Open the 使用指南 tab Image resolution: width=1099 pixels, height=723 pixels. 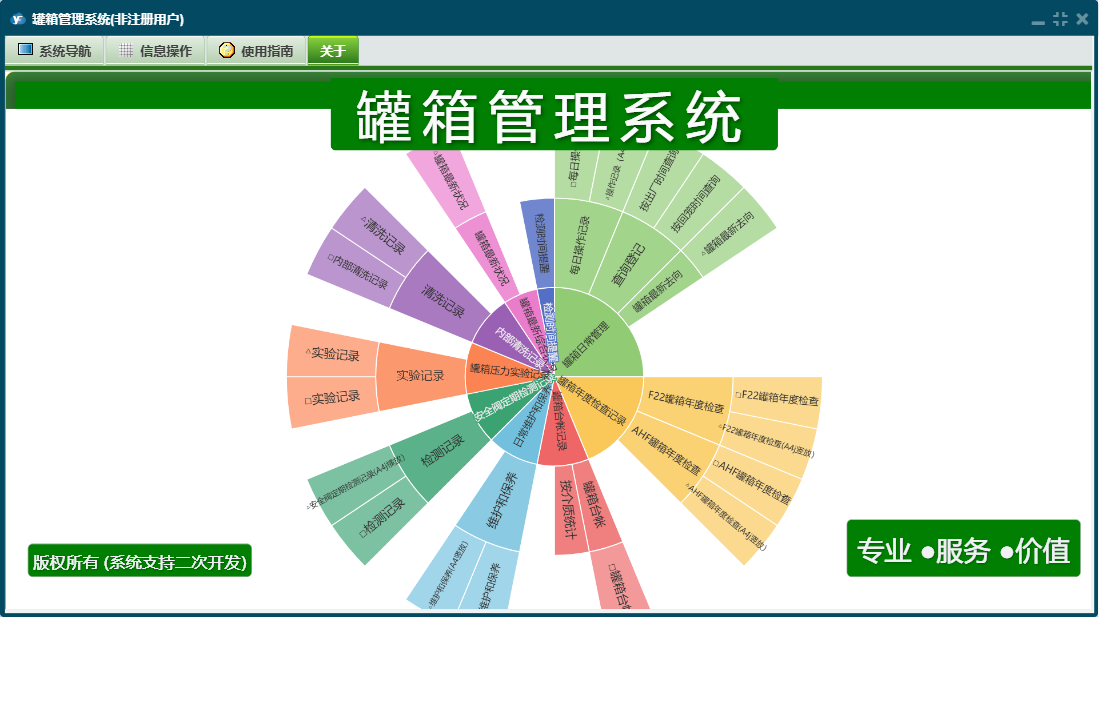[x=257, y=50]
